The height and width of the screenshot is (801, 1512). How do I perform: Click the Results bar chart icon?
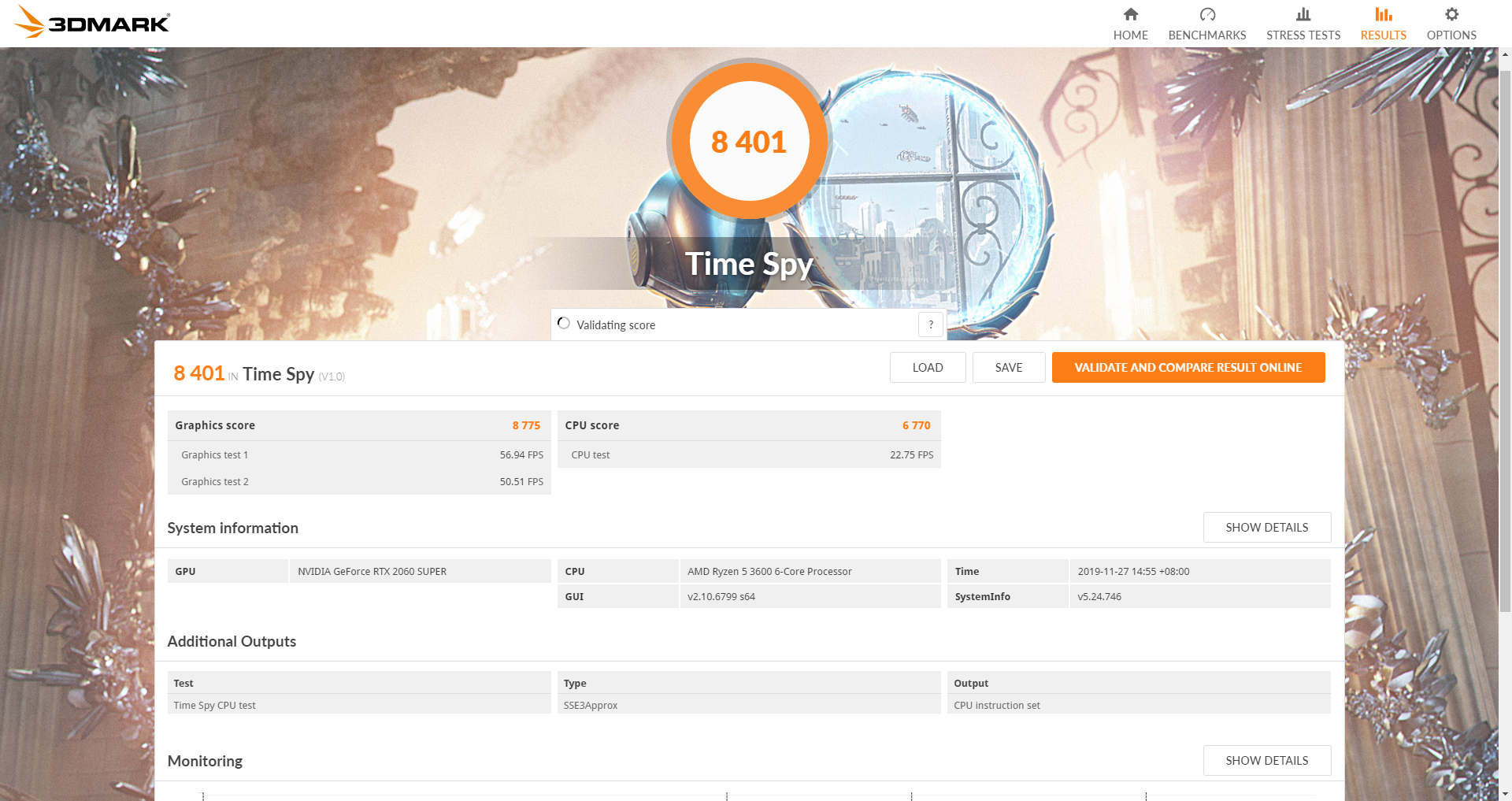coord(1383,14)
